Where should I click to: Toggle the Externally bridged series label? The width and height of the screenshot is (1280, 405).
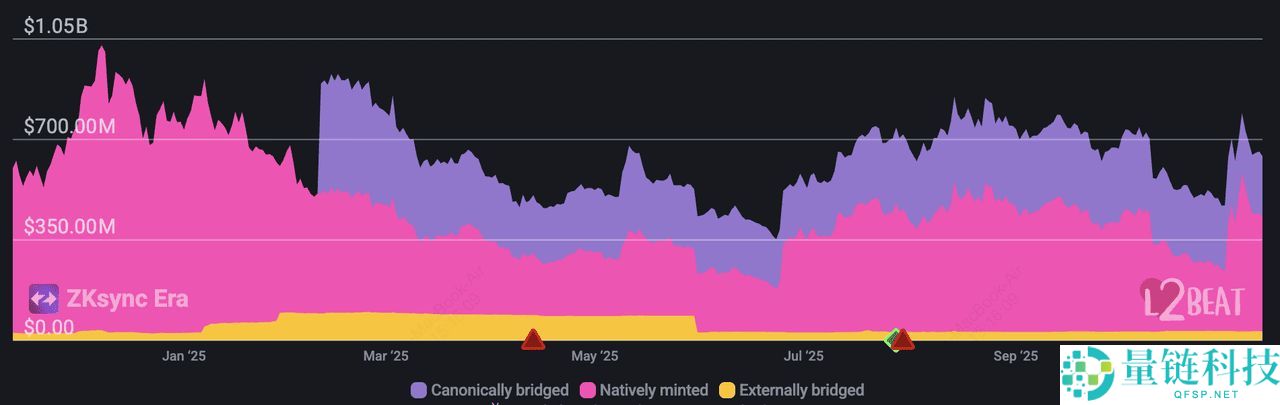(x=801, y=390)
